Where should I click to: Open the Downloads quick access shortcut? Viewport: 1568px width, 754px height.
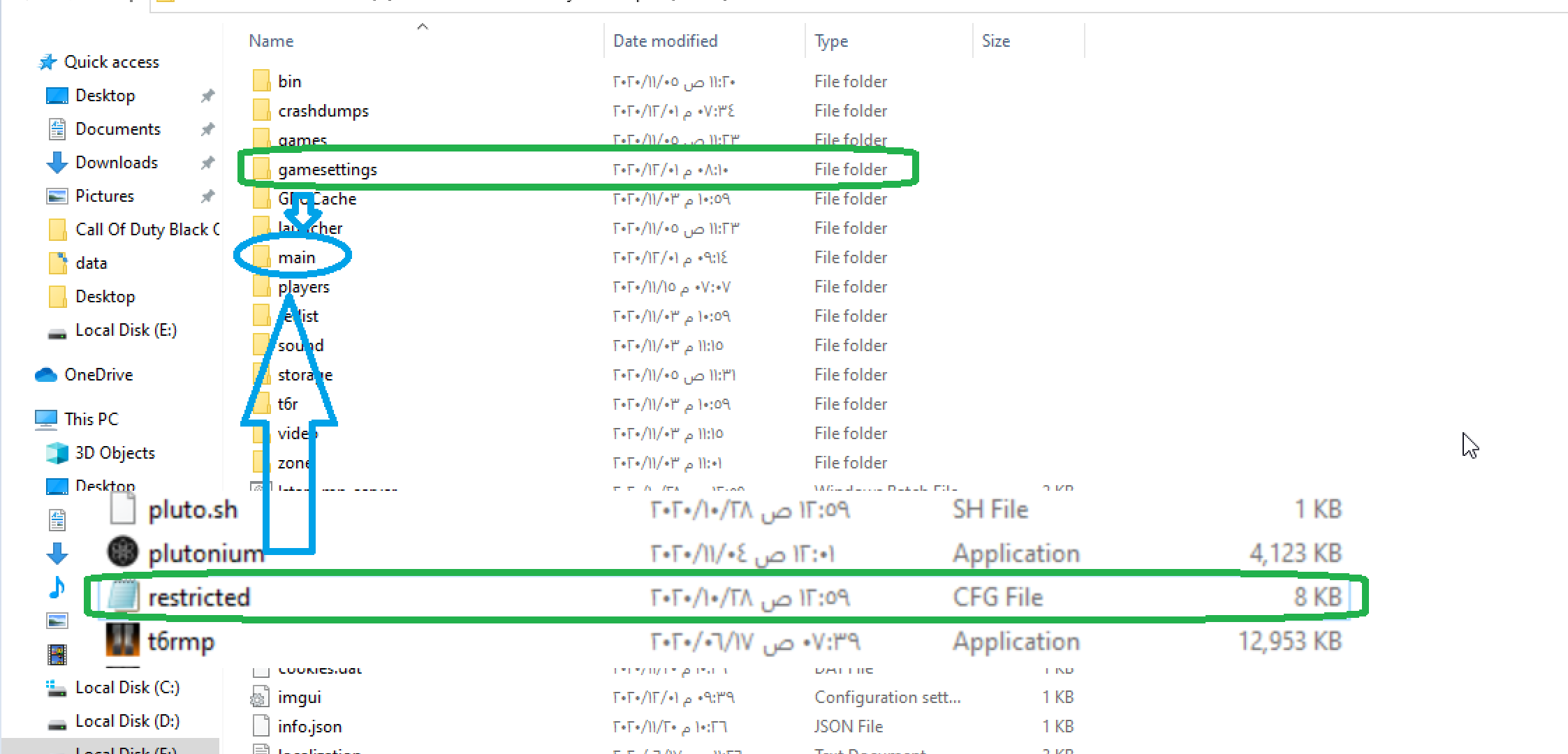(x=117, y=163)
